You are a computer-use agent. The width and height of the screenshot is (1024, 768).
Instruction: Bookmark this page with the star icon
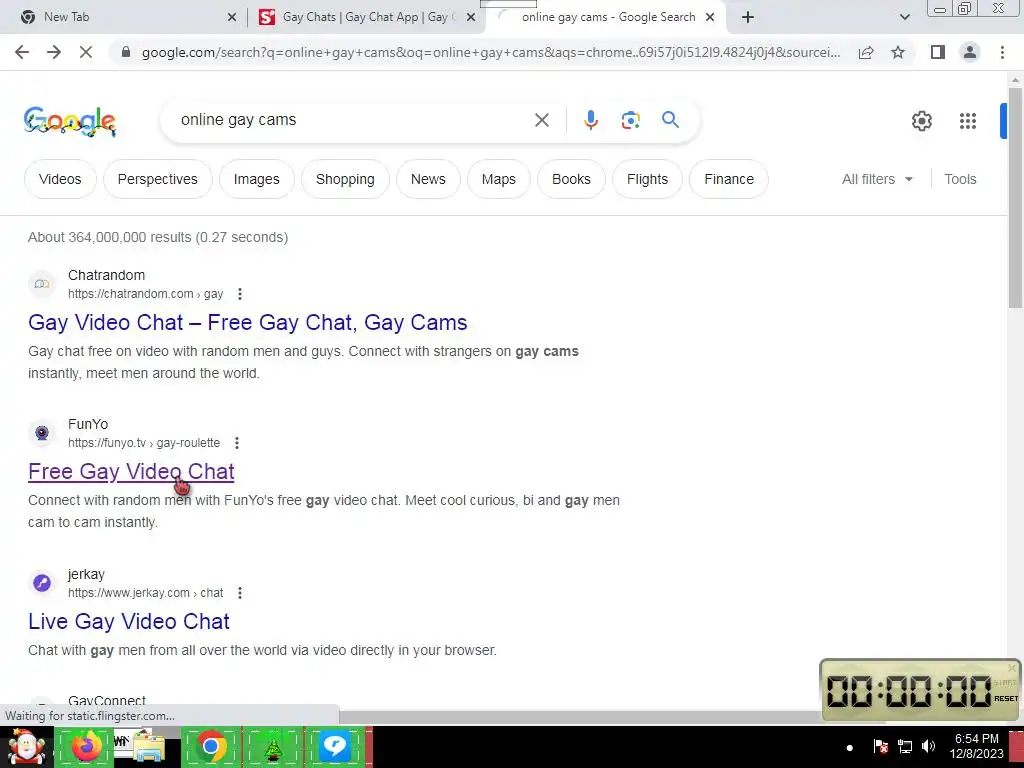[x=898, y=52]
